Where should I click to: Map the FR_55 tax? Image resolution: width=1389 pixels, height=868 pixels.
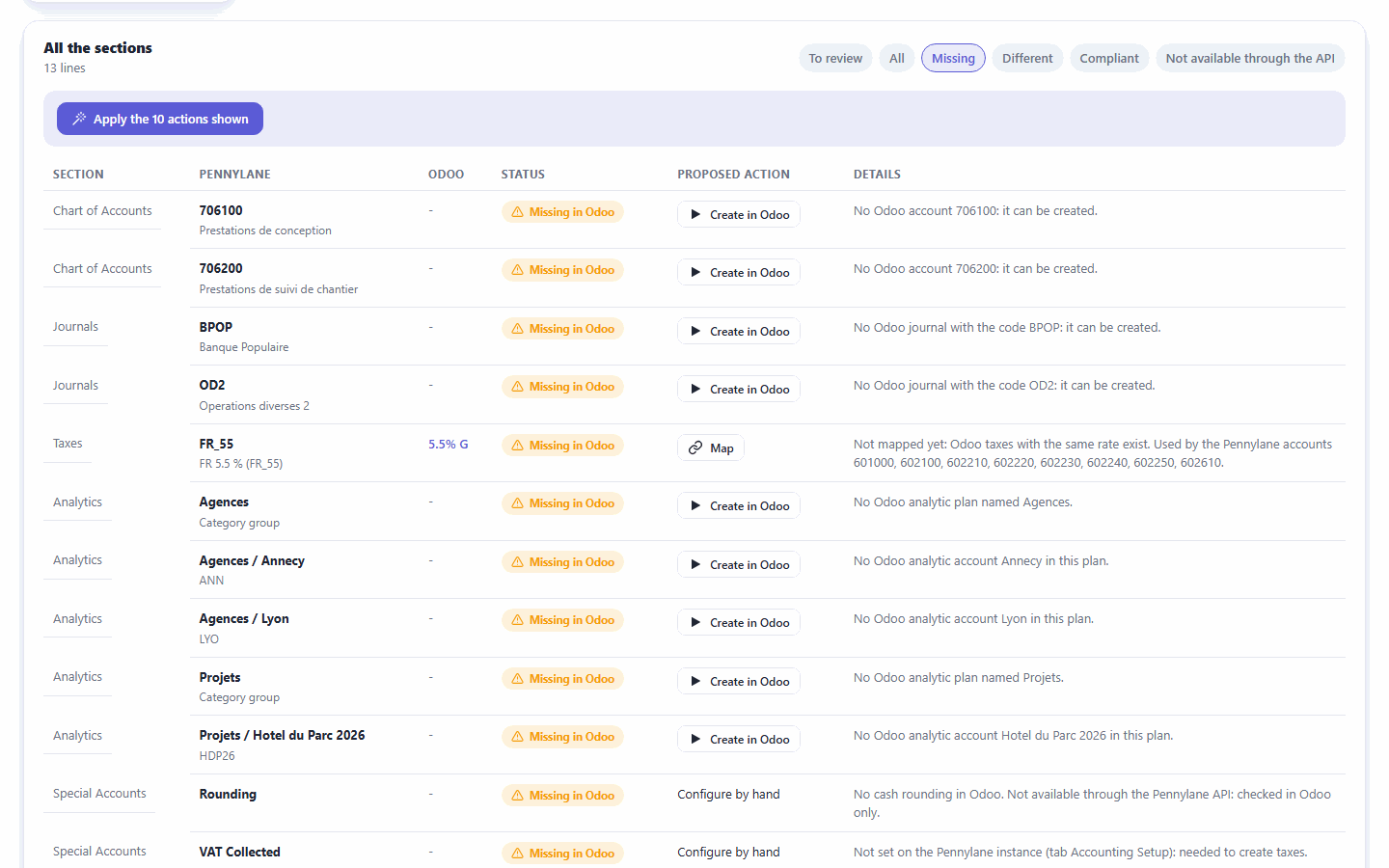pyautogui.click(x=711, y=448)
